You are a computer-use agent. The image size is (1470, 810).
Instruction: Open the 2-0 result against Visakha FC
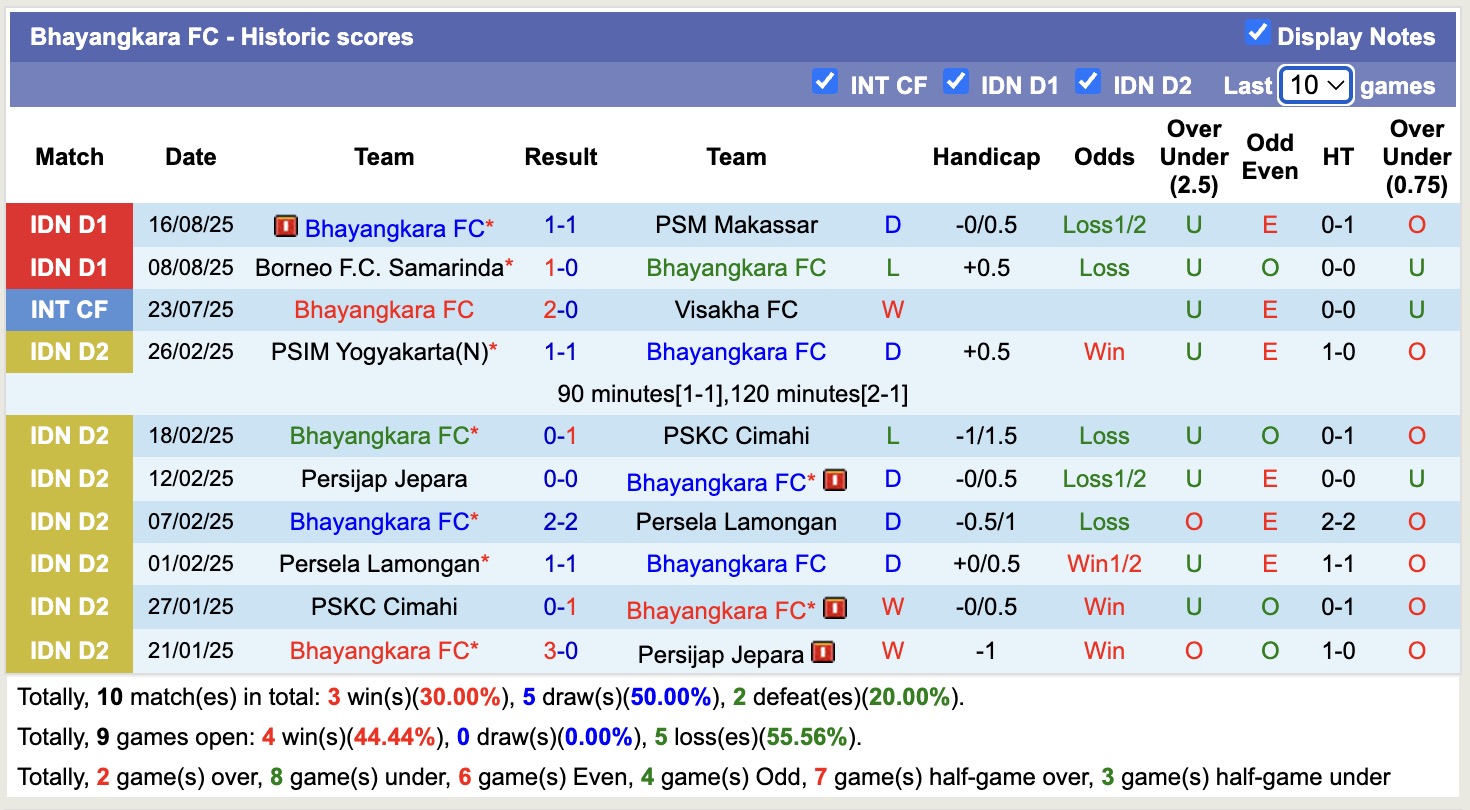[560, 310]
